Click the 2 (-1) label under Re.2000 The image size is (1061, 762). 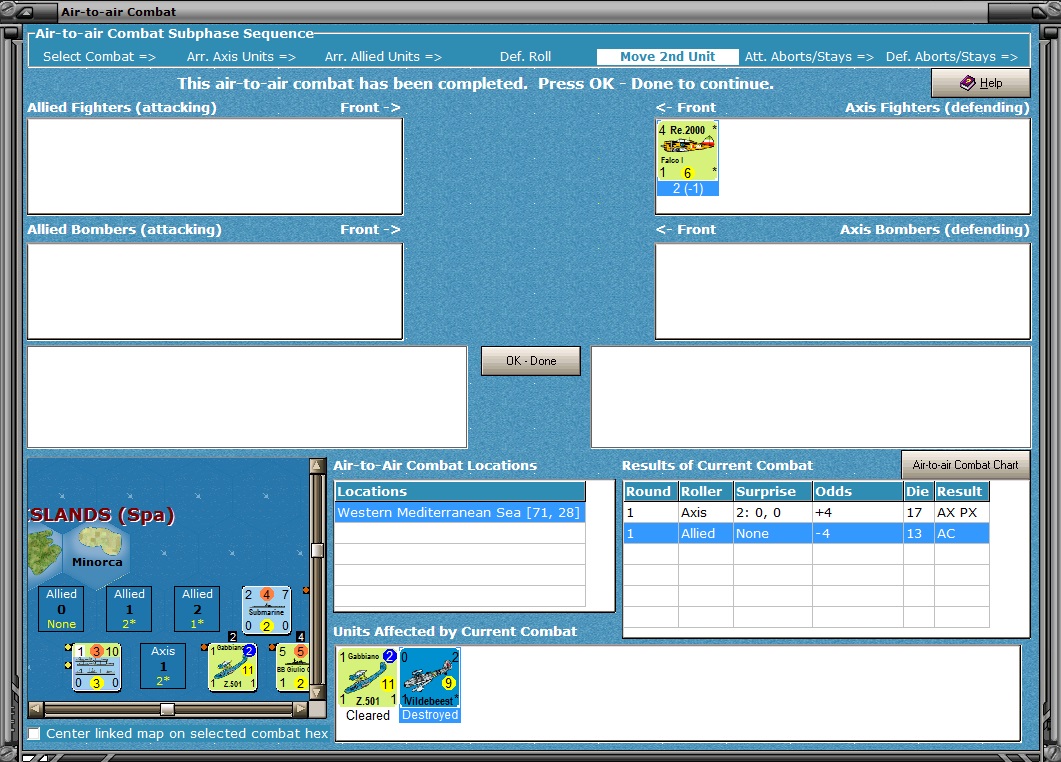point(687,189)
